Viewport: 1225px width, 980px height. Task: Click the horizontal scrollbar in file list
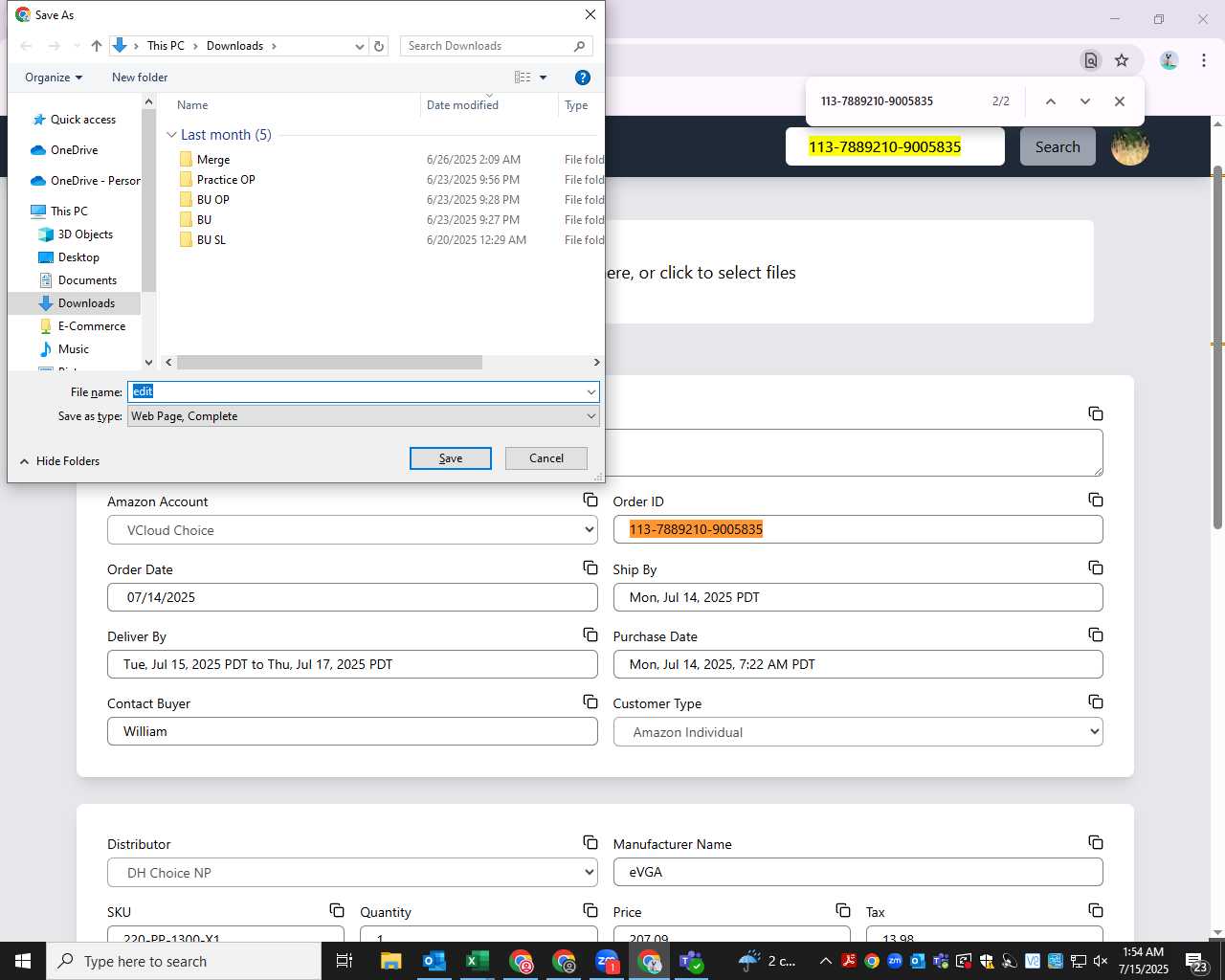pyautogui.click(x=329, y=363)
